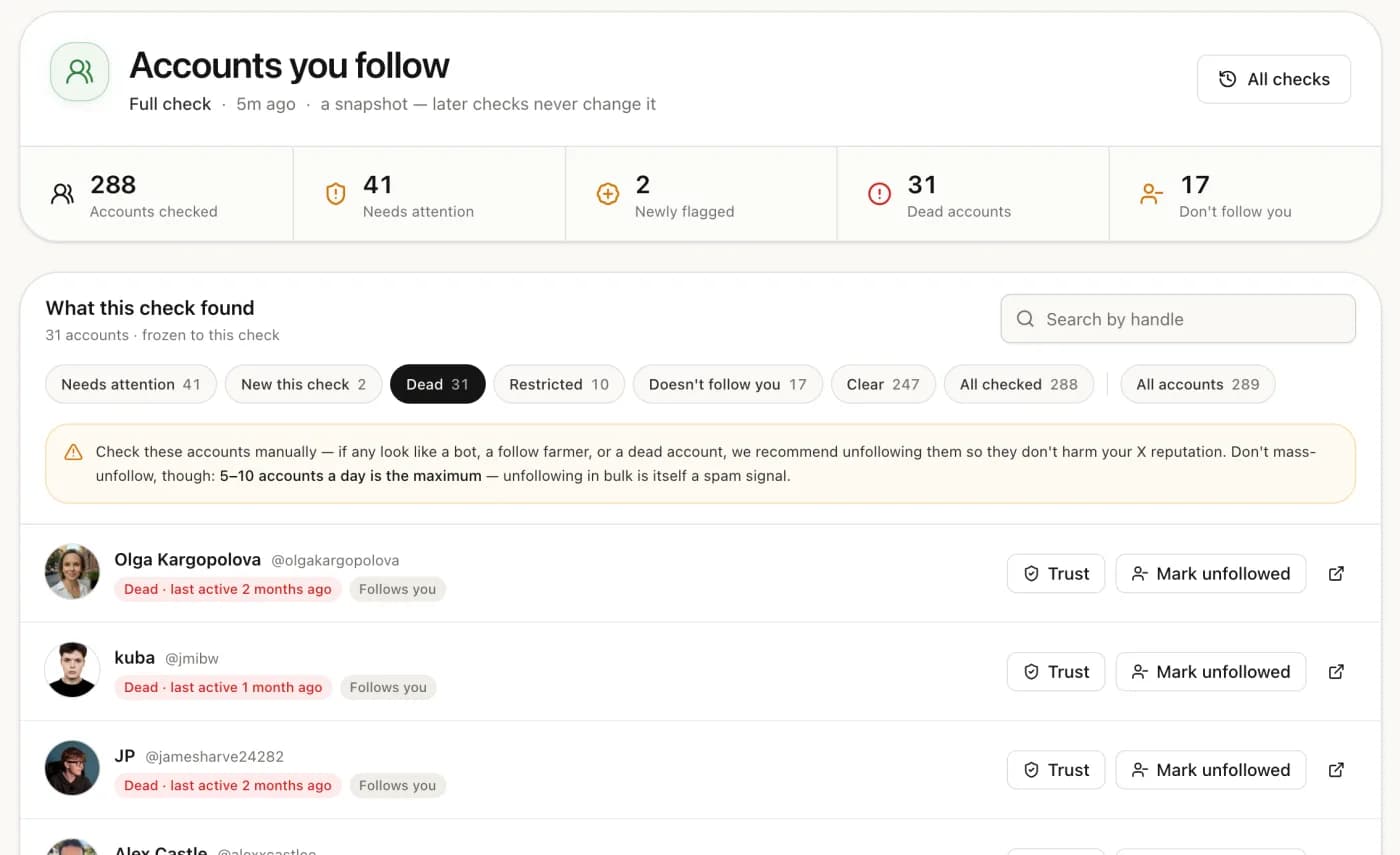Click kuba's avatar
Image resolution: width=1400 pixels, height=855 pixels.
pos(72,670)
